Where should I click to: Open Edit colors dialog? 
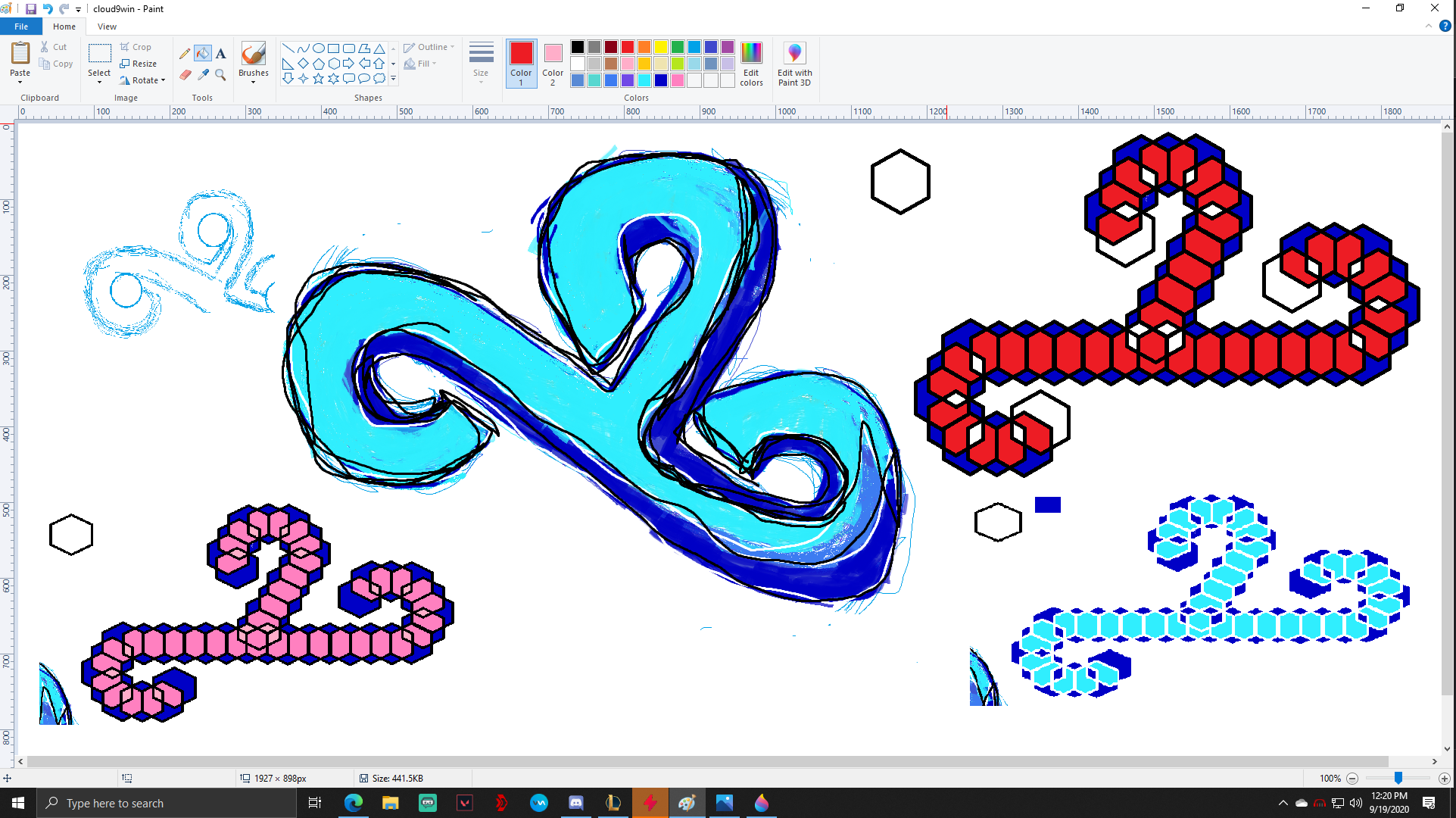[x=751, y=64]
